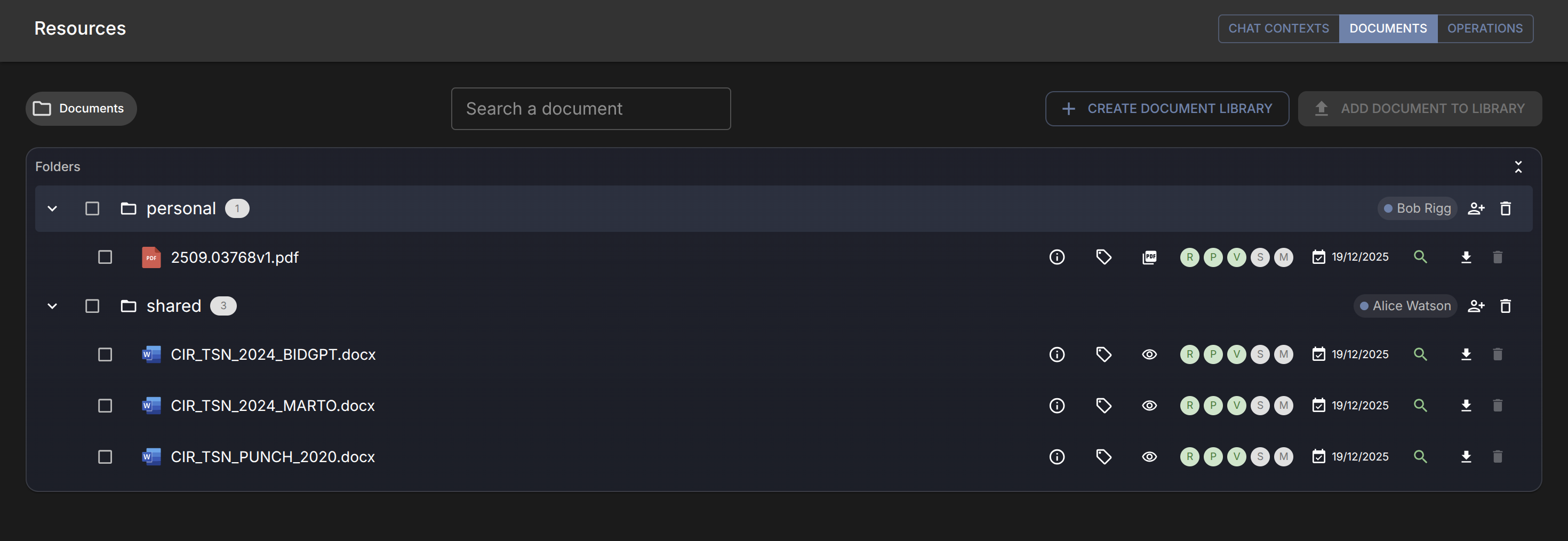
Task: Click info icon for CIR_TSN_PUNCH_2020.docx
Action: [x=1057, y=456]
